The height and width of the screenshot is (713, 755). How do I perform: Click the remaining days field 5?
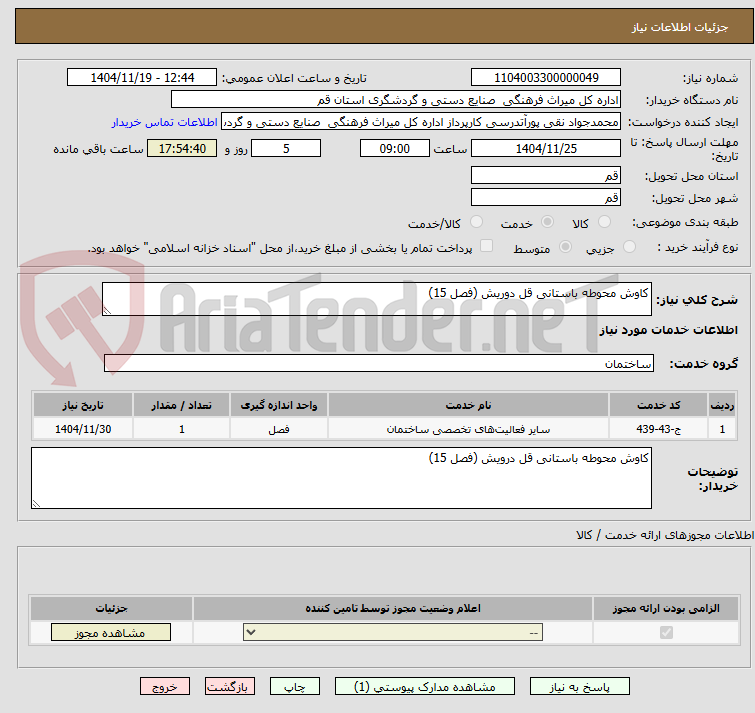point(286,148)
